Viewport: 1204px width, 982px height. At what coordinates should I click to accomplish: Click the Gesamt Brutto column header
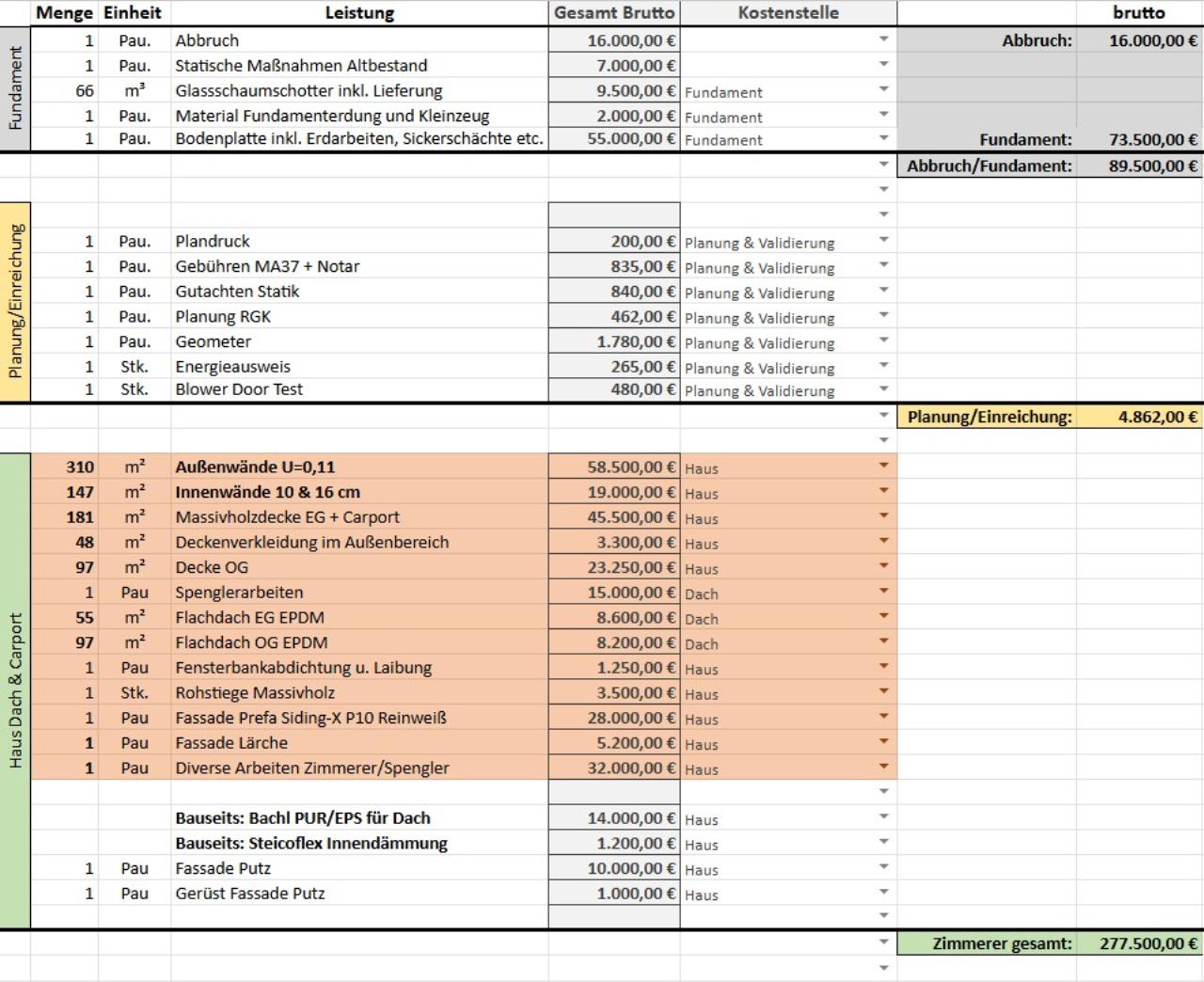(x=613, y=13)
